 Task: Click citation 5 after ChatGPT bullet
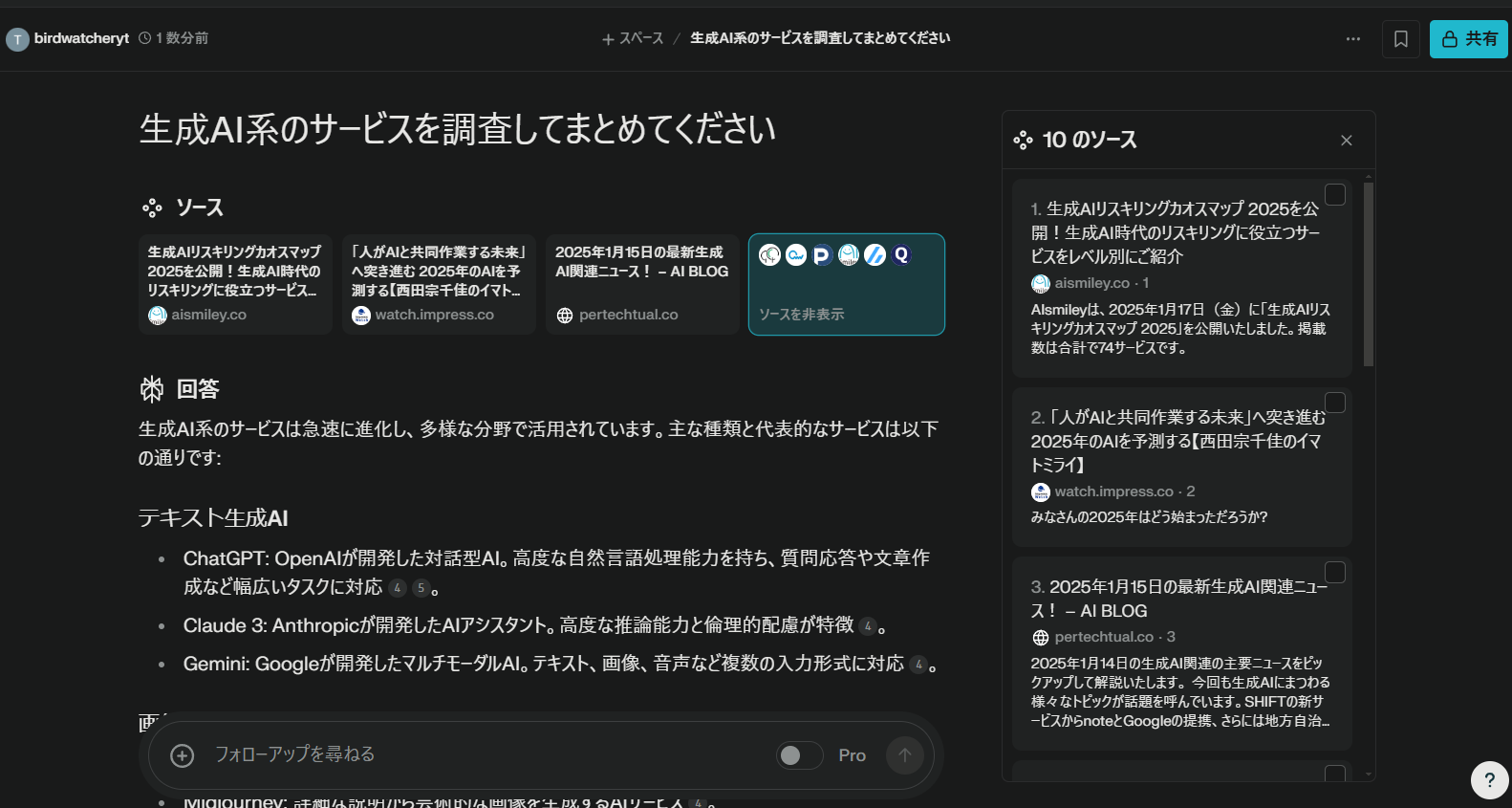[x=421, y=588]
